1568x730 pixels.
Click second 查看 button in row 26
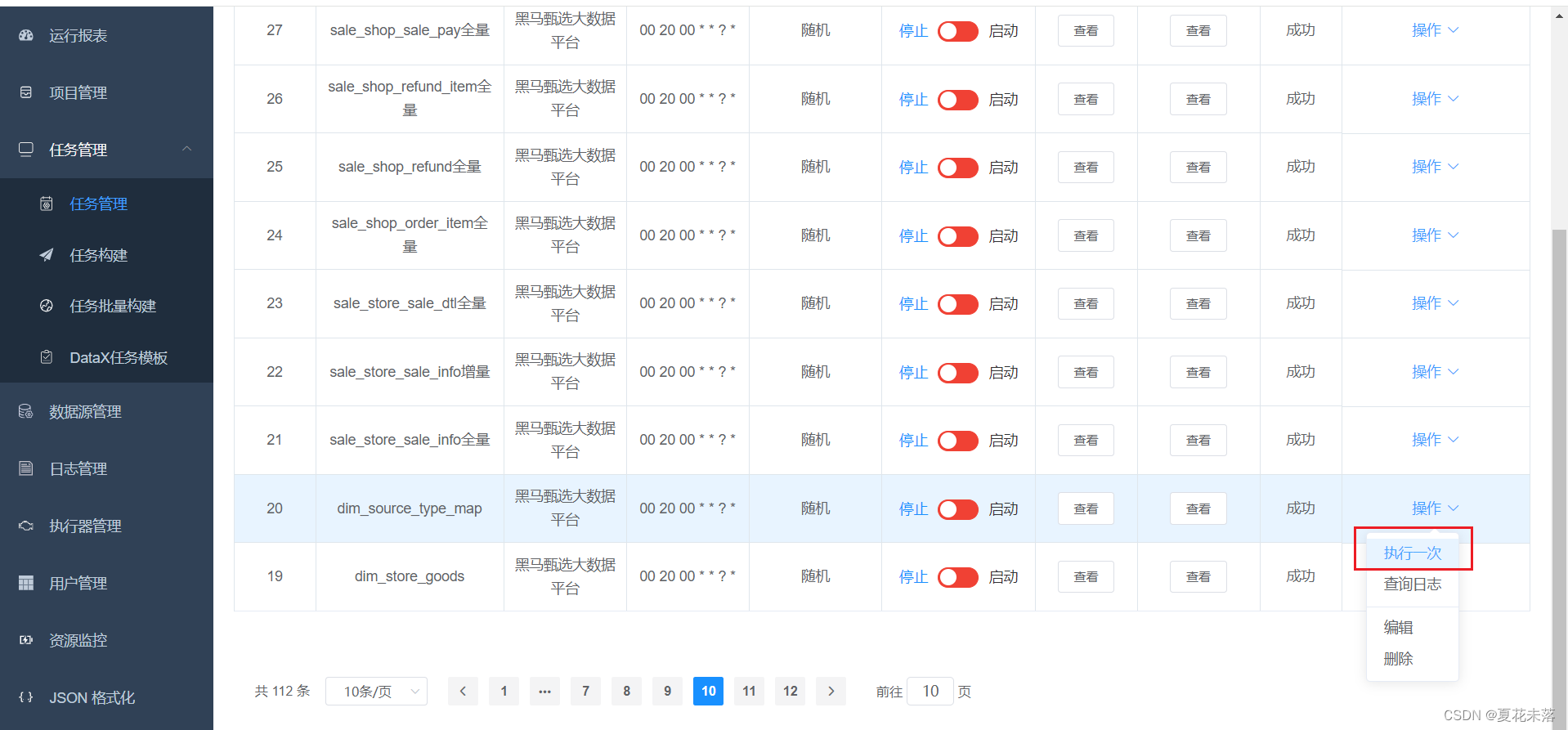[1198, 100]
